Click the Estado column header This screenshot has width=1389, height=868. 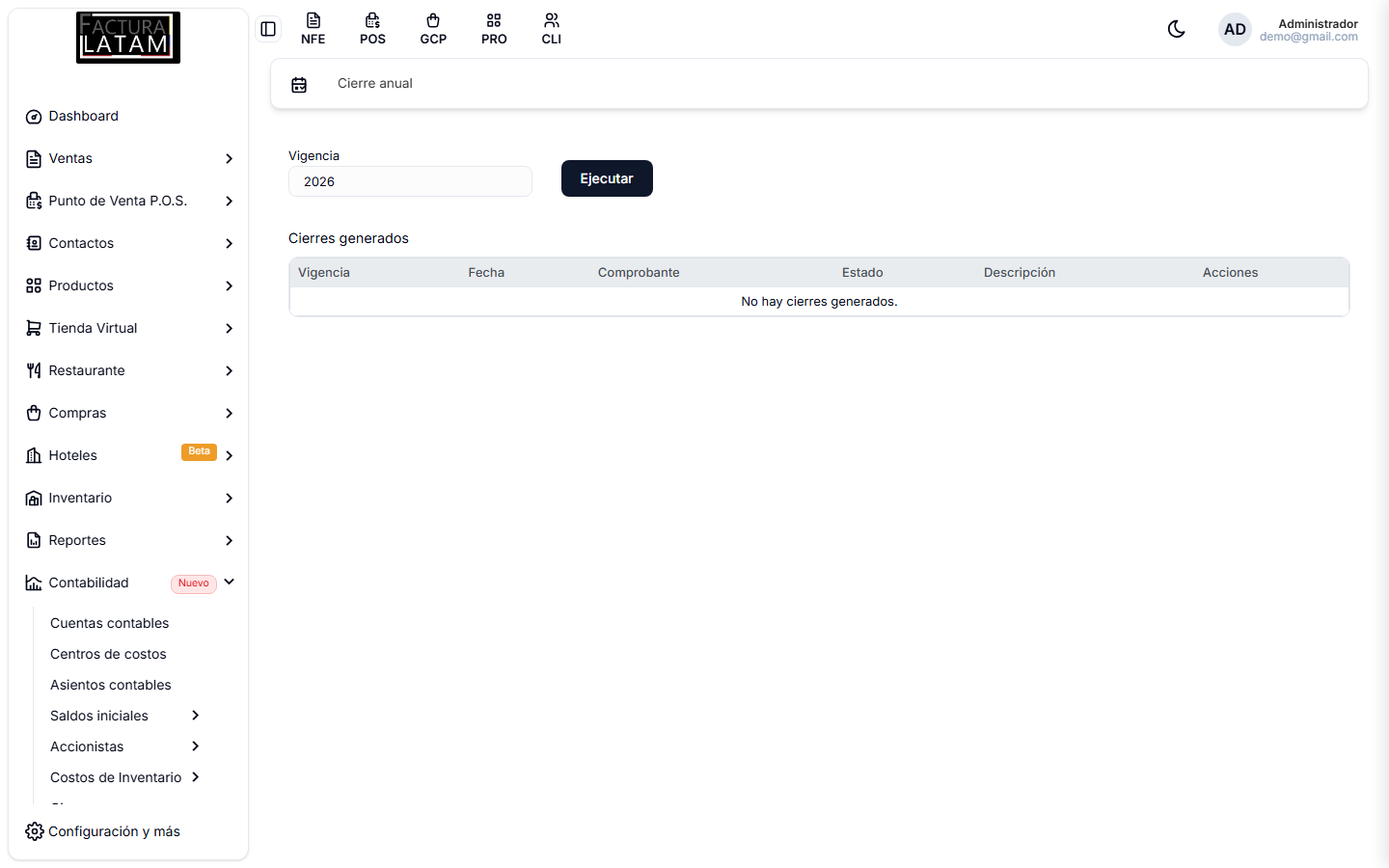click(862, 273)
